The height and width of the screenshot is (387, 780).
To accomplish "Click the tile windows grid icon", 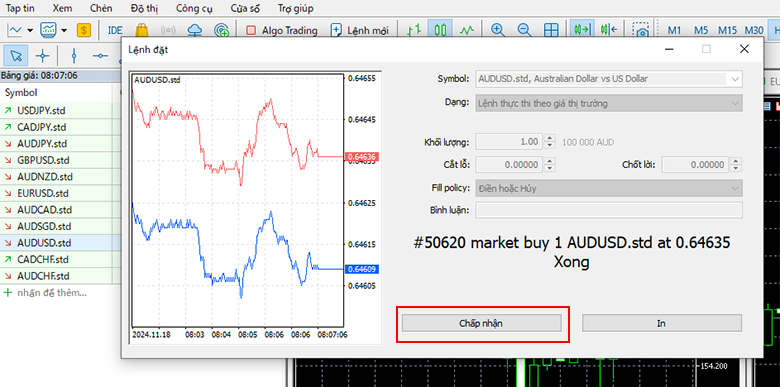I will [551, 30].
